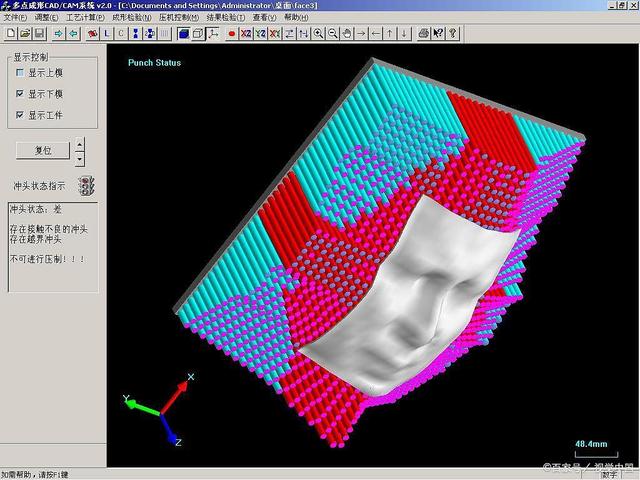Open the 压机控制 menu
Viewport: 640px width, 480px height.
coord(181,18)
